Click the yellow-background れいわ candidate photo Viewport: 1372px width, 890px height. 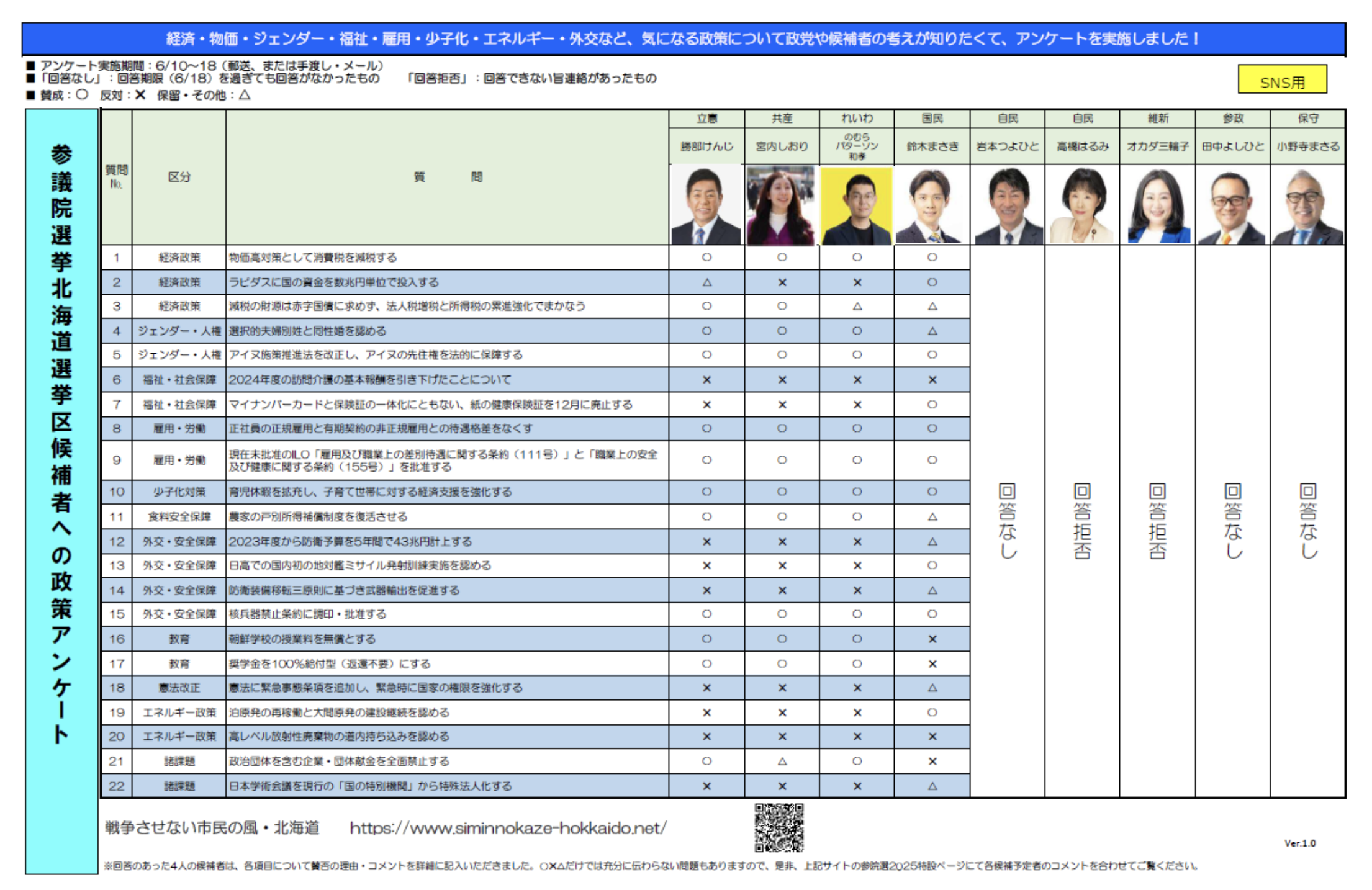click(856, 205)
